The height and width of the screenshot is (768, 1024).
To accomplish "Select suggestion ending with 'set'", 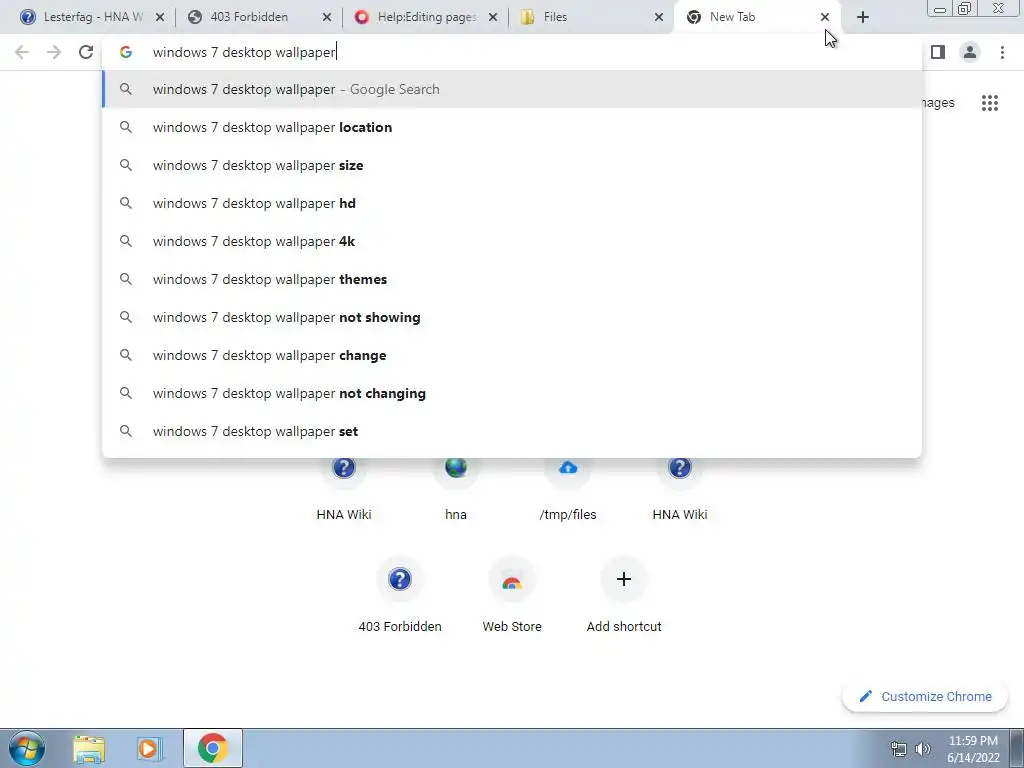I will pyautogui.click(x=512, y=431).
